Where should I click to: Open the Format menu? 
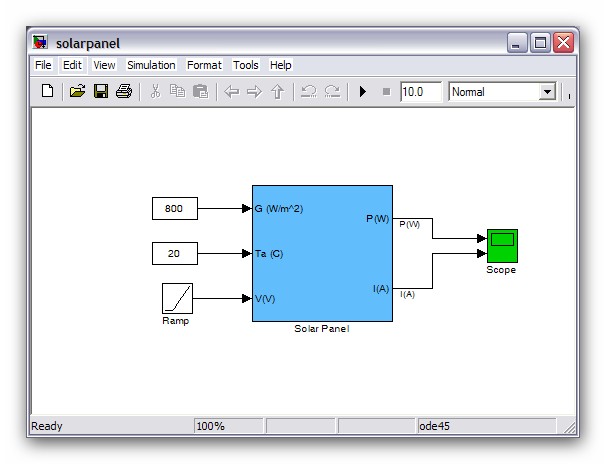[204, 65]
